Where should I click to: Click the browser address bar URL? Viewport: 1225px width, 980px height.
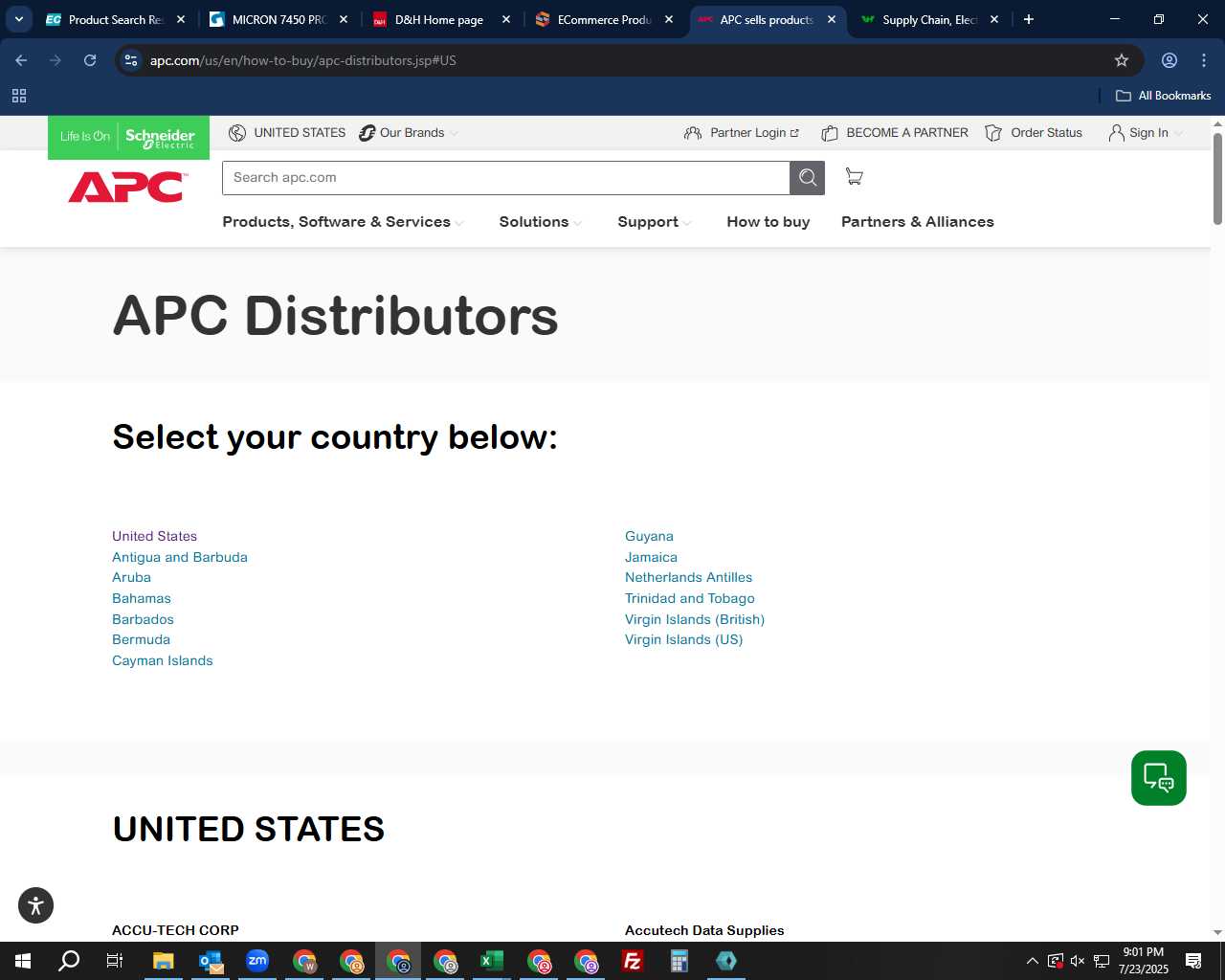[x=302, y=60]
